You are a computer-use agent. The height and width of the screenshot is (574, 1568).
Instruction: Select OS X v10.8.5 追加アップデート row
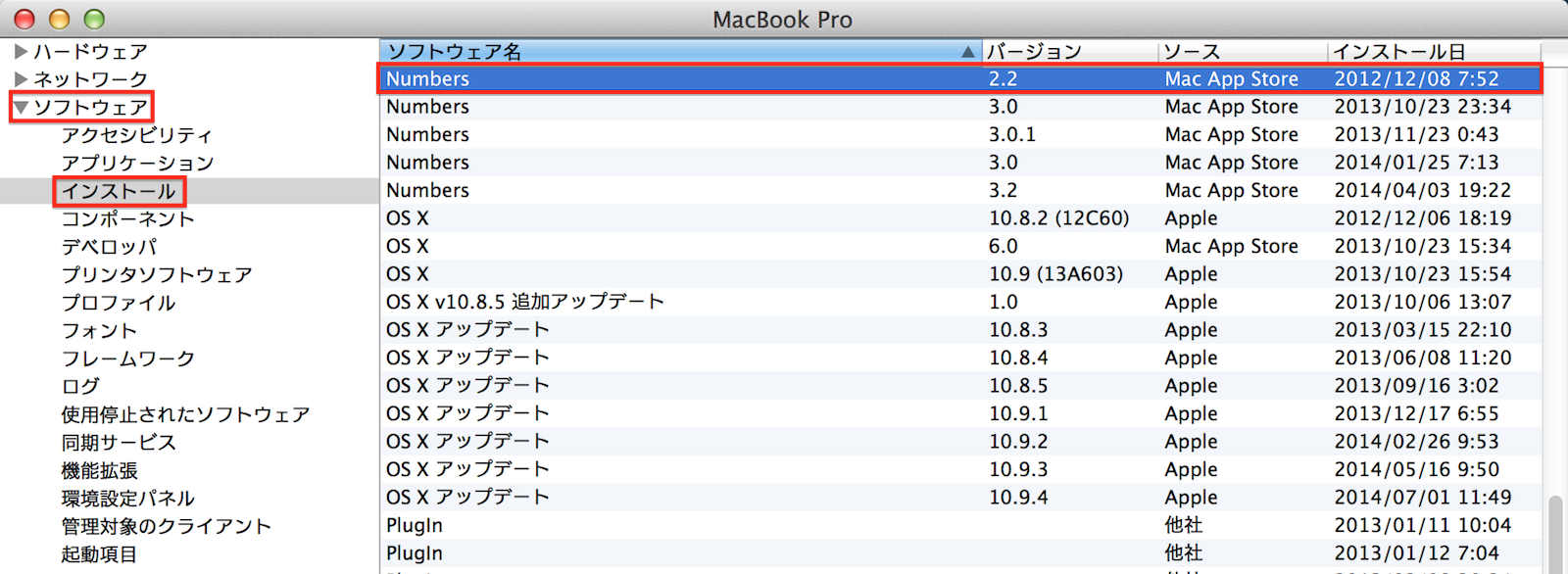click(960, 302)
